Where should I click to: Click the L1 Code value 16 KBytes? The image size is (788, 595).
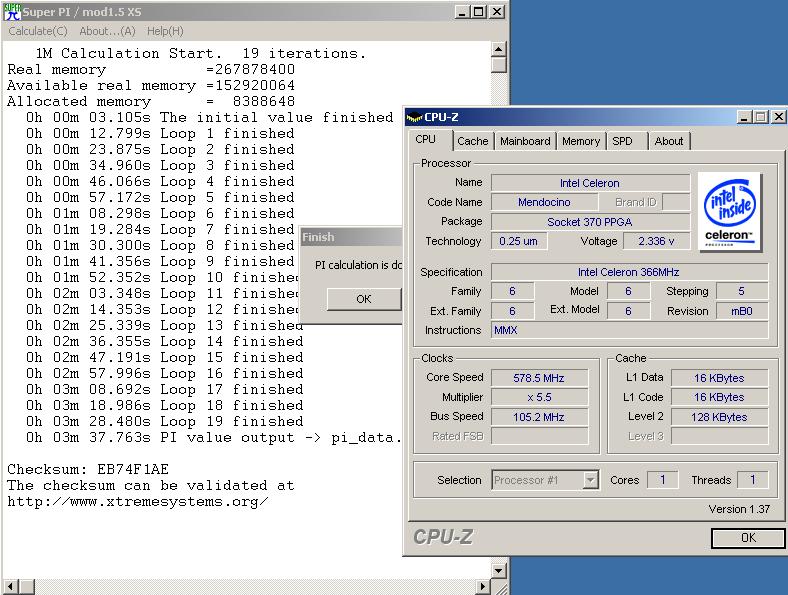(x=719, y=397)
